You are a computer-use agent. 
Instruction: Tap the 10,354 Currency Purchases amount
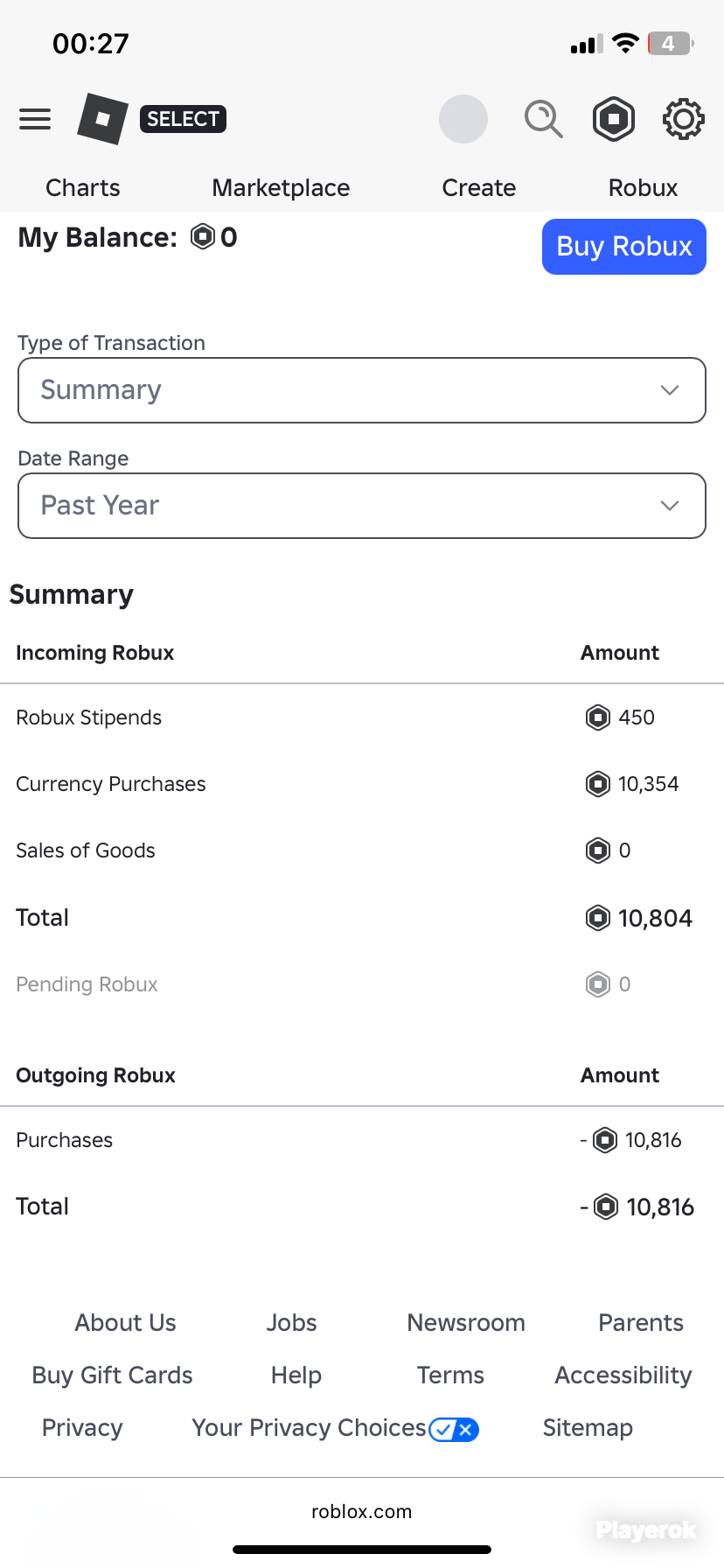[649, 784]
